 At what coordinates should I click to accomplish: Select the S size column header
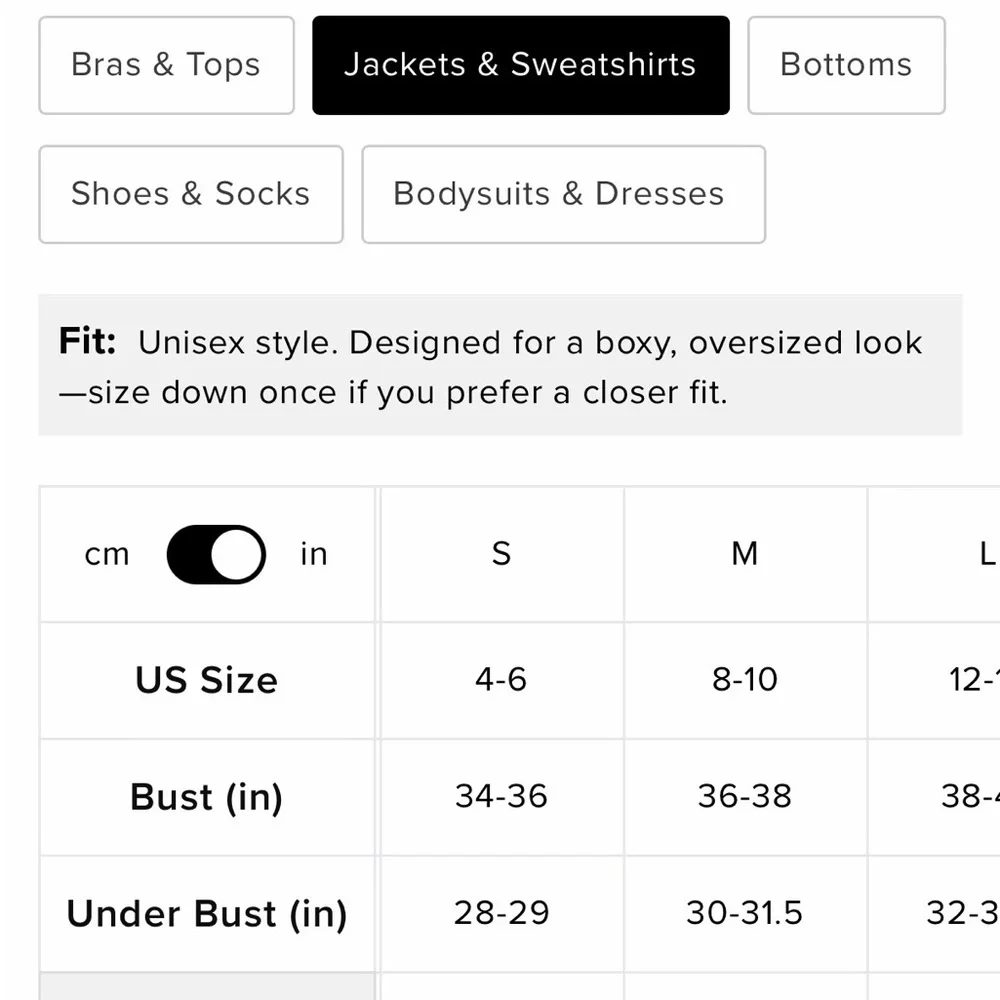point(501,554)
